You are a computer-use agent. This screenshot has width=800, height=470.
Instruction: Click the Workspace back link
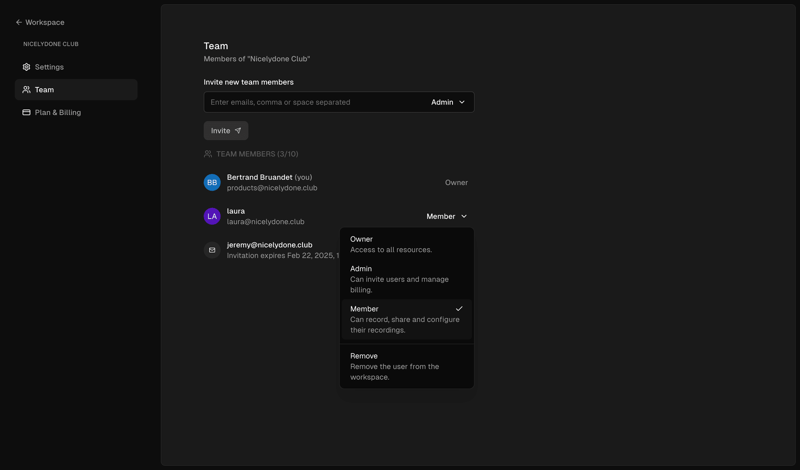click(40, 22)
